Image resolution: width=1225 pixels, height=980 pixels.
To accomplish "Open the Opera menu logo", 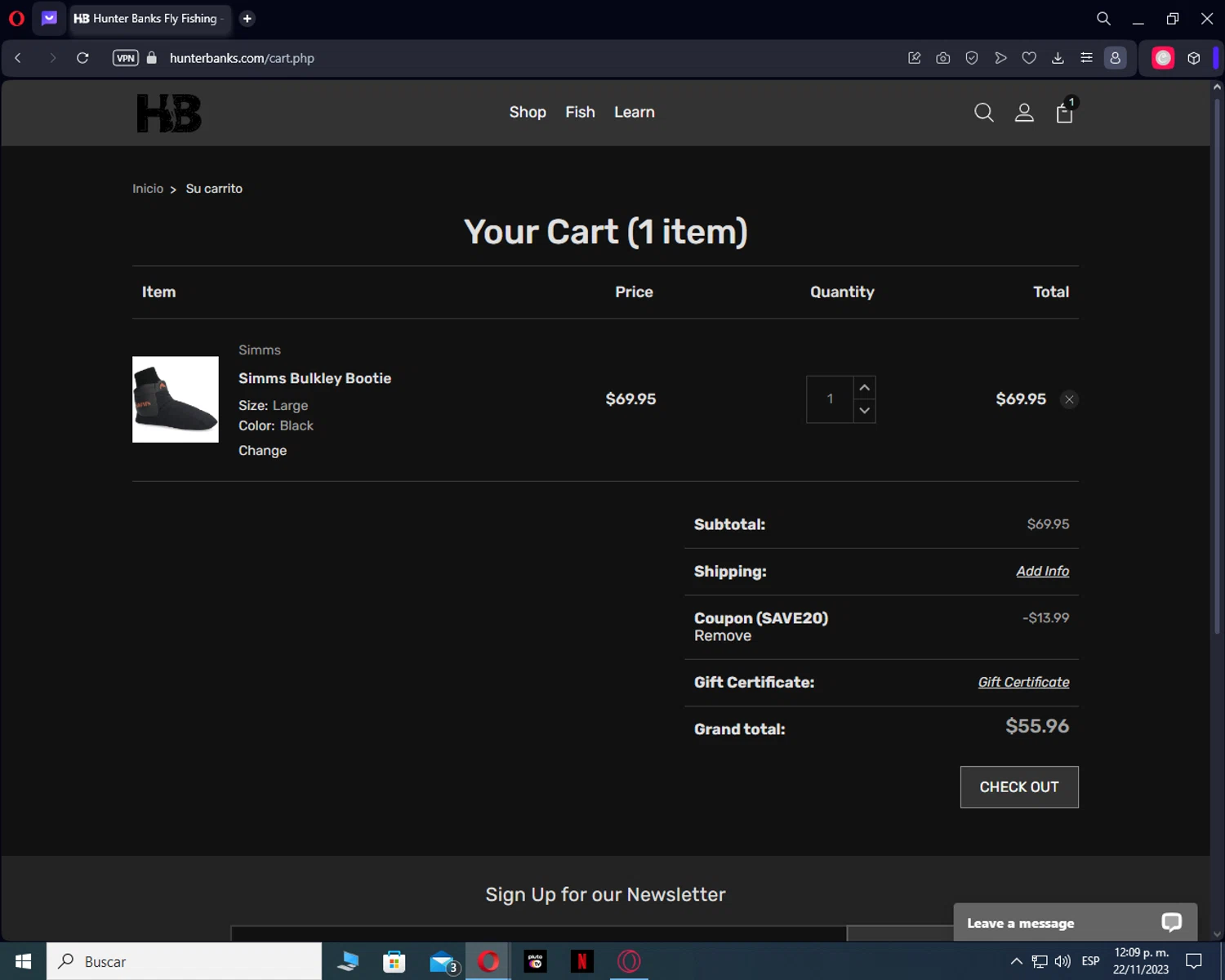I will pyautogui.click(x=16, y=18).
